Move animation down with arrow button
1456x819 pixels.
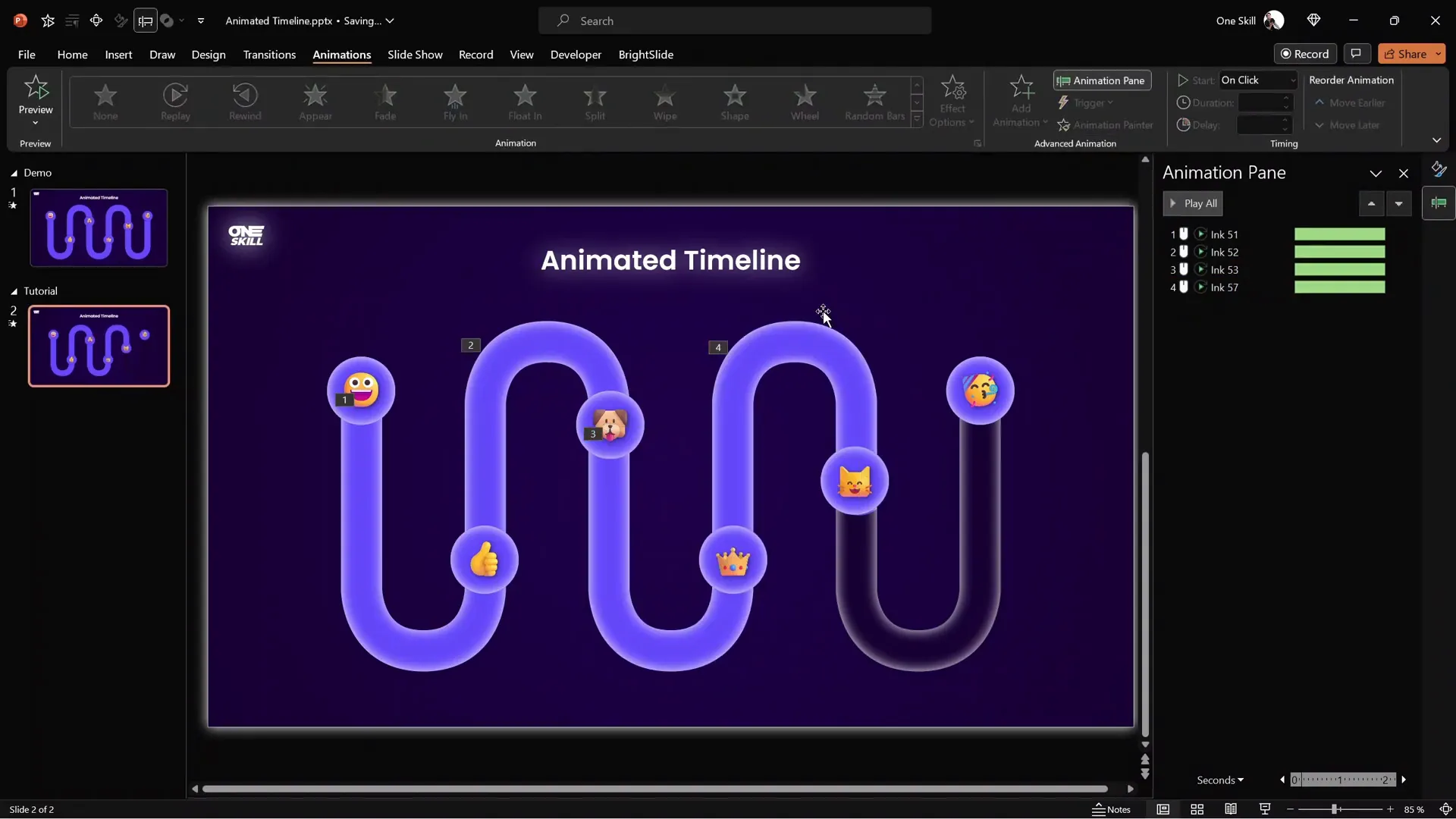(1398, 203)
